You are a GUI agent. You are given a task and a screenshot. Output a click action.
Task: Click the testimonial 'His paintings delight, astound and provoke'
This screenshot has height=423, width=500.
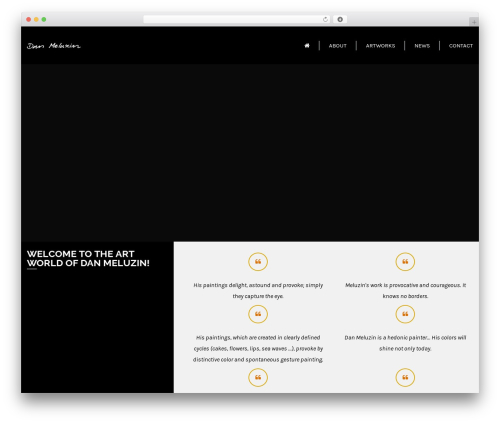tap(258, 290)
